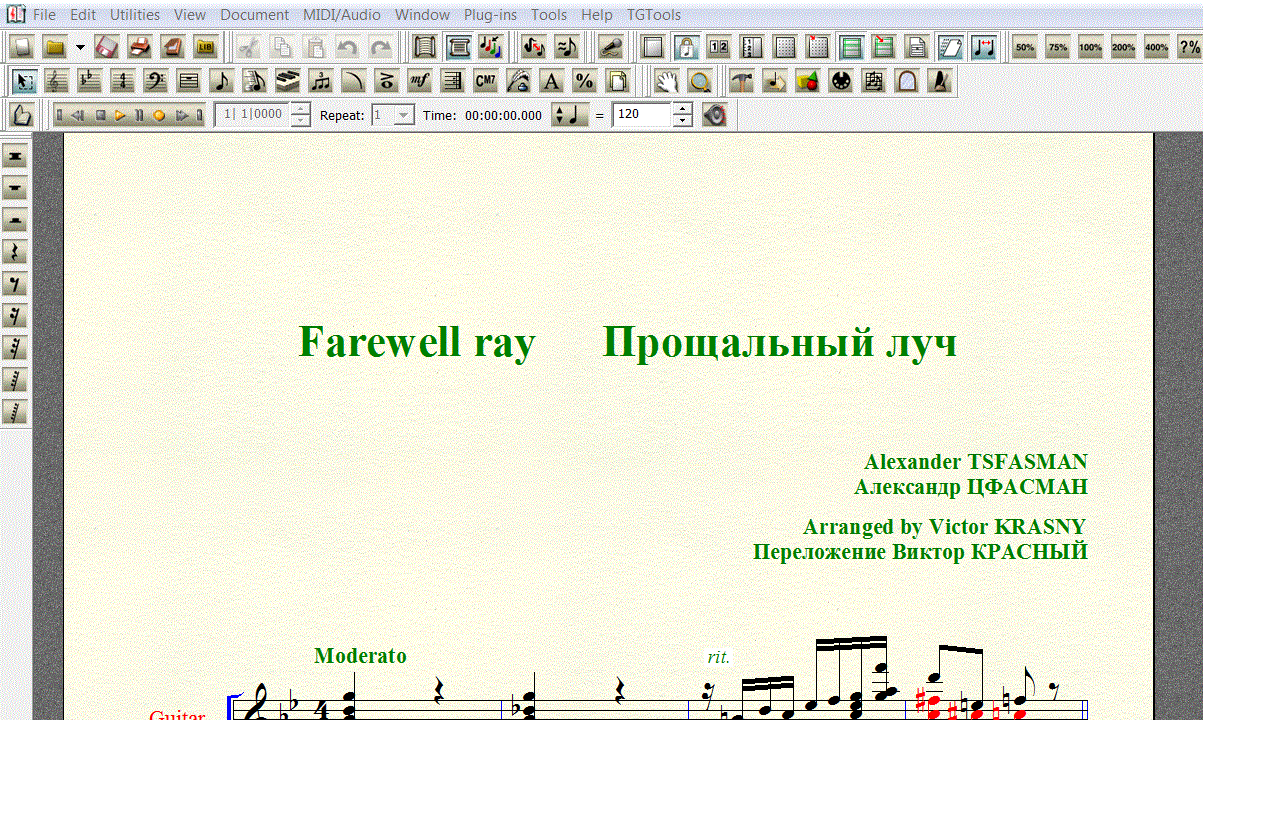
Task: Set zoom to 50%
Action: (1024, 47)
